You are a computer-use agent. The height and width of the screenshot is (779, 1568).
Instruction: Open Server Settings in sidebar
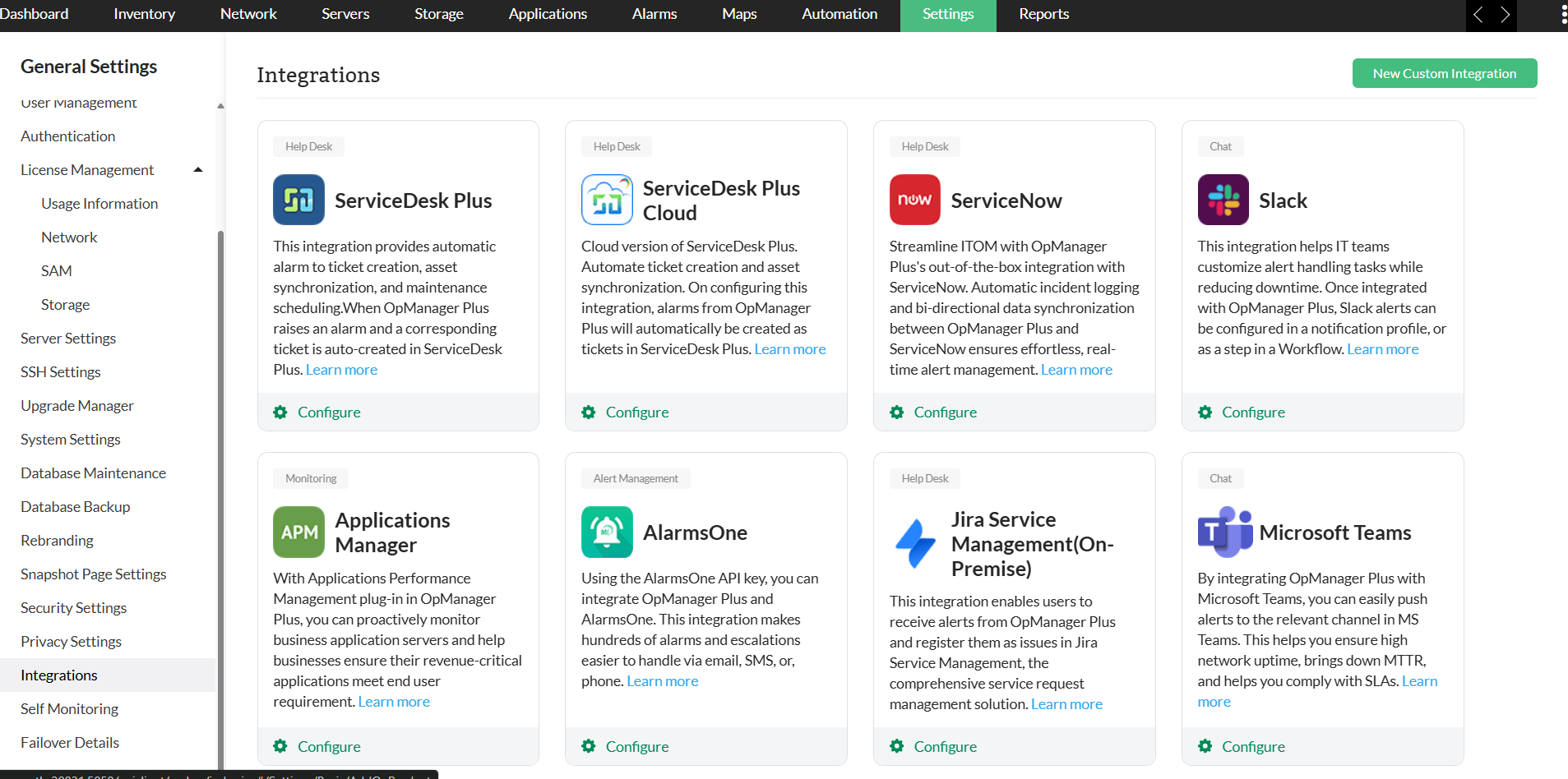(68, 338)
